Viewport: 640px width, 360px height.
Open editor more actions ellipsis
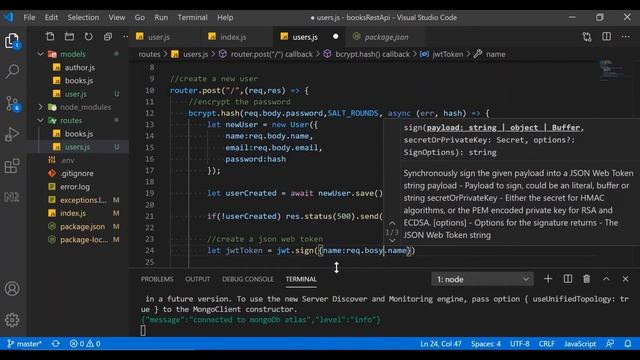coord(625,37)
